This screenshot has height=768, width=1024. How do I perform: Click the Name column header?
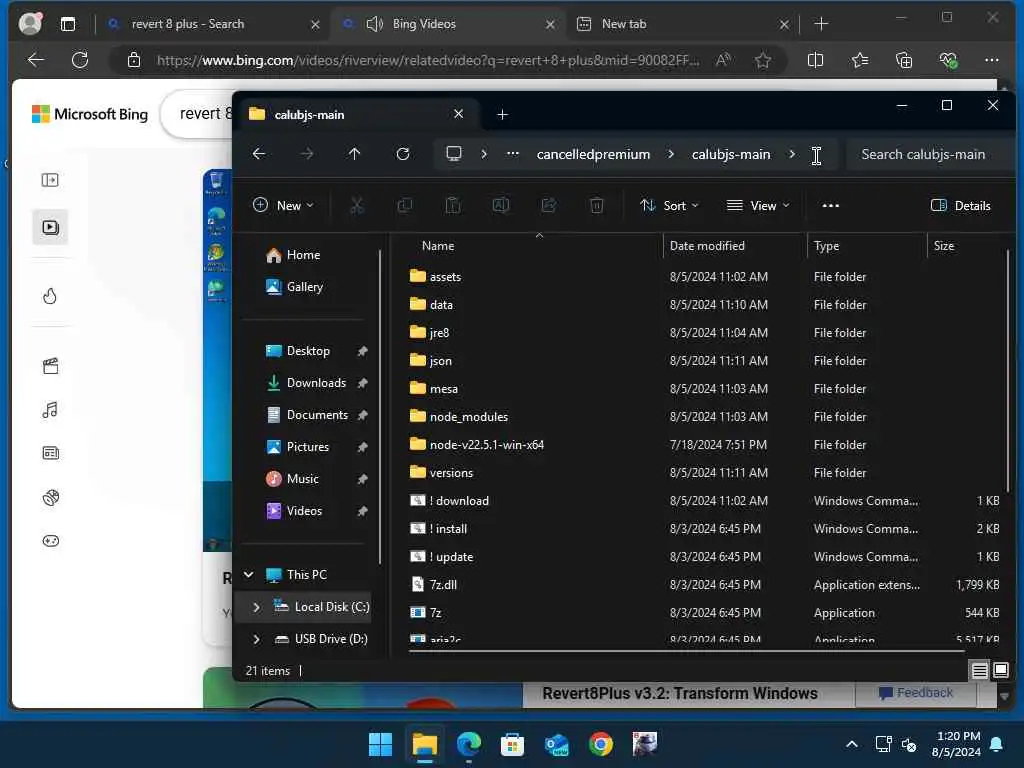pyautogui.click(x=438, y=246)
